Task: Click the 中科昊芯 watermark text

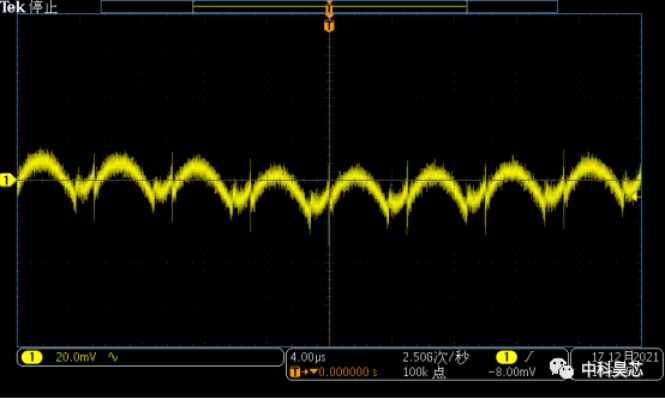Action: [612, 370]
